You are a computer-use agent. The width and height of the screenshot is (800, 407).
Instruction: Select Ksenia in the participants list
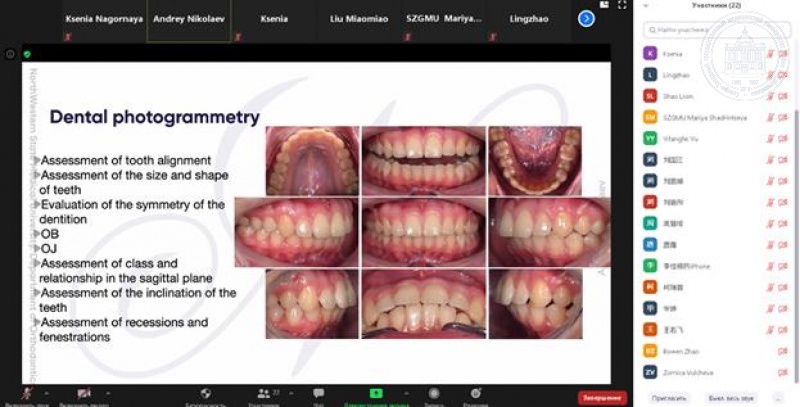[716, 54]
